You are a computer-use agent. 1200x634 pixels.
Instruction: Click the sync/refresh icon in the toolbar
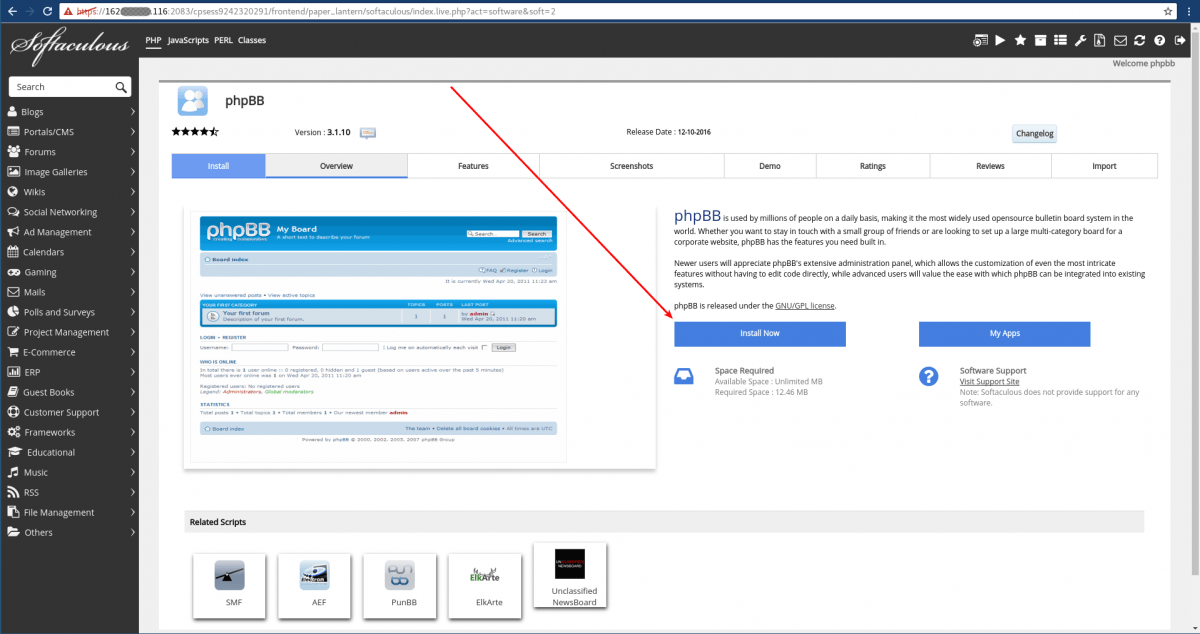click(1141, 40)
